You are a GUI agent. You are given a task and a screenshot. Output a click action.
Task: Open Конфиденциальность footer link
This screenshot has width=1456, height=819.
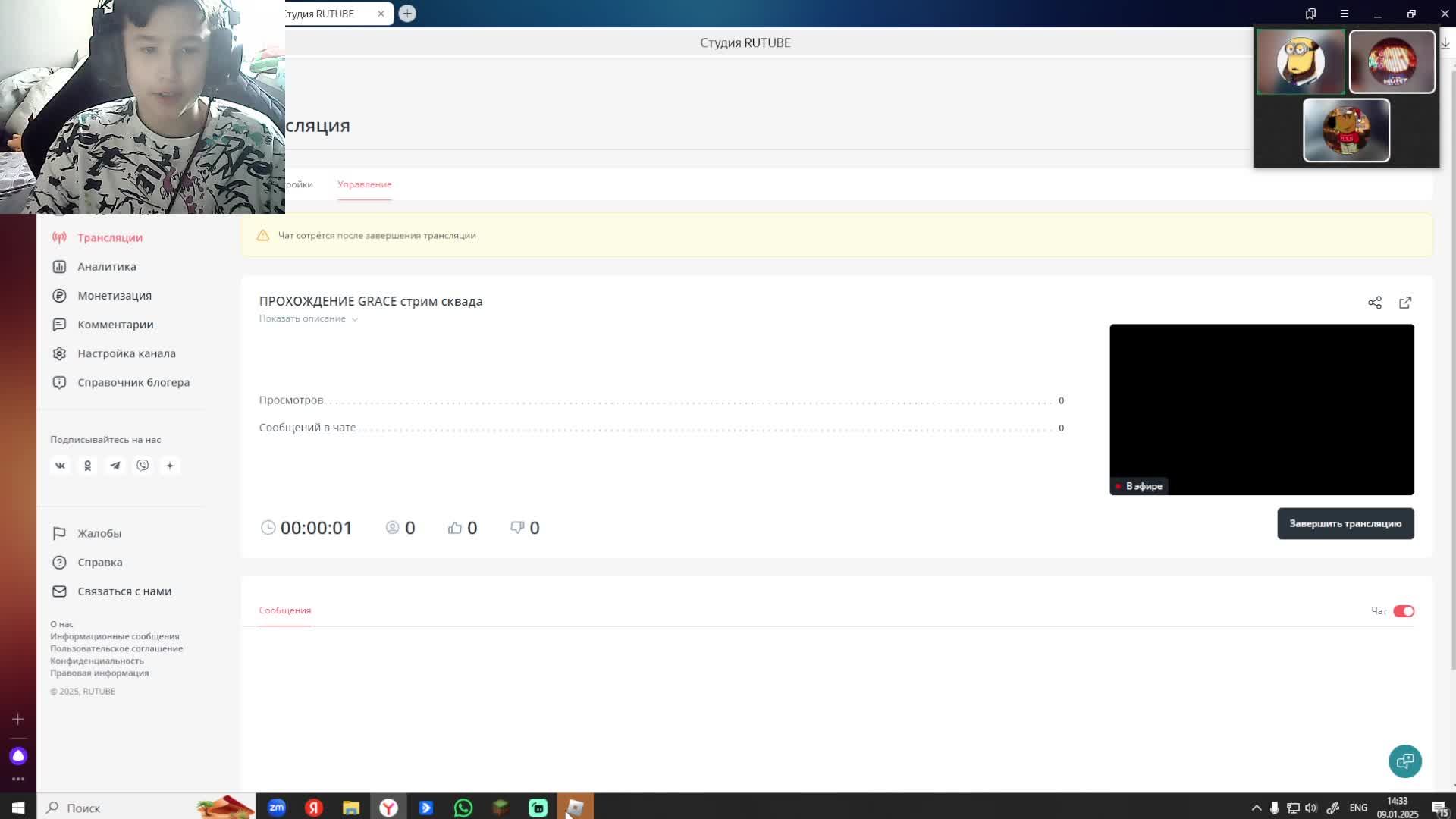pyautogui.click(x=96, y=661)
